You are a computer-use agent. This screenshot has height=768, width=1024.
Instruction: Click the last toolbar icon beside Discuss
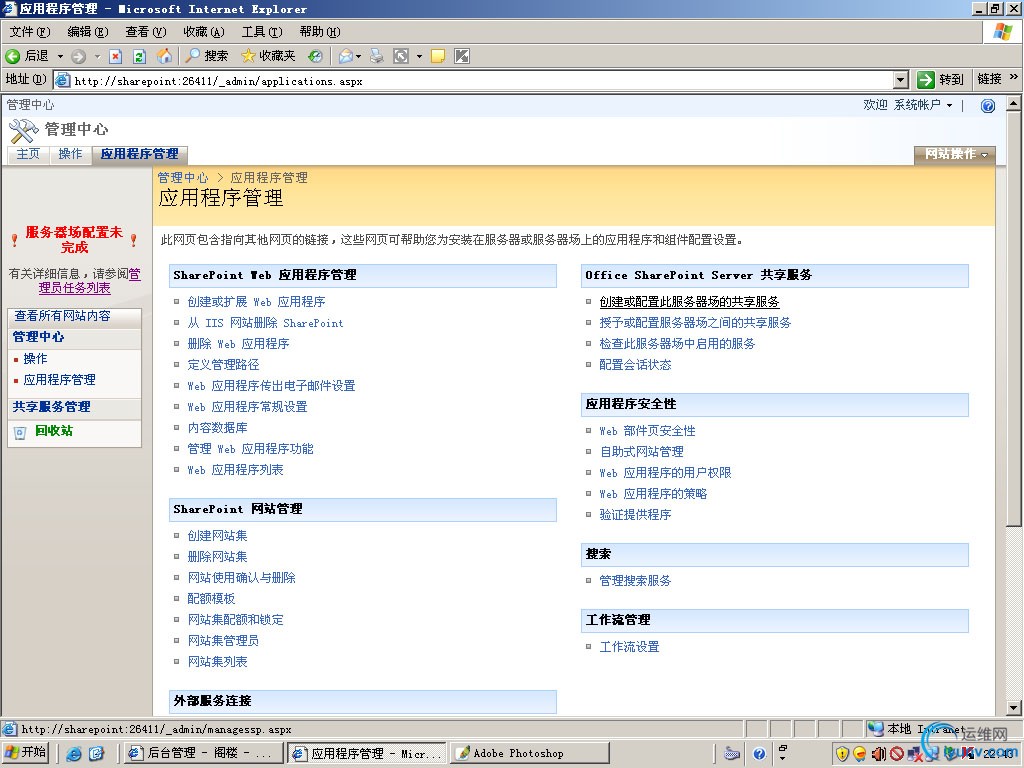462,56
